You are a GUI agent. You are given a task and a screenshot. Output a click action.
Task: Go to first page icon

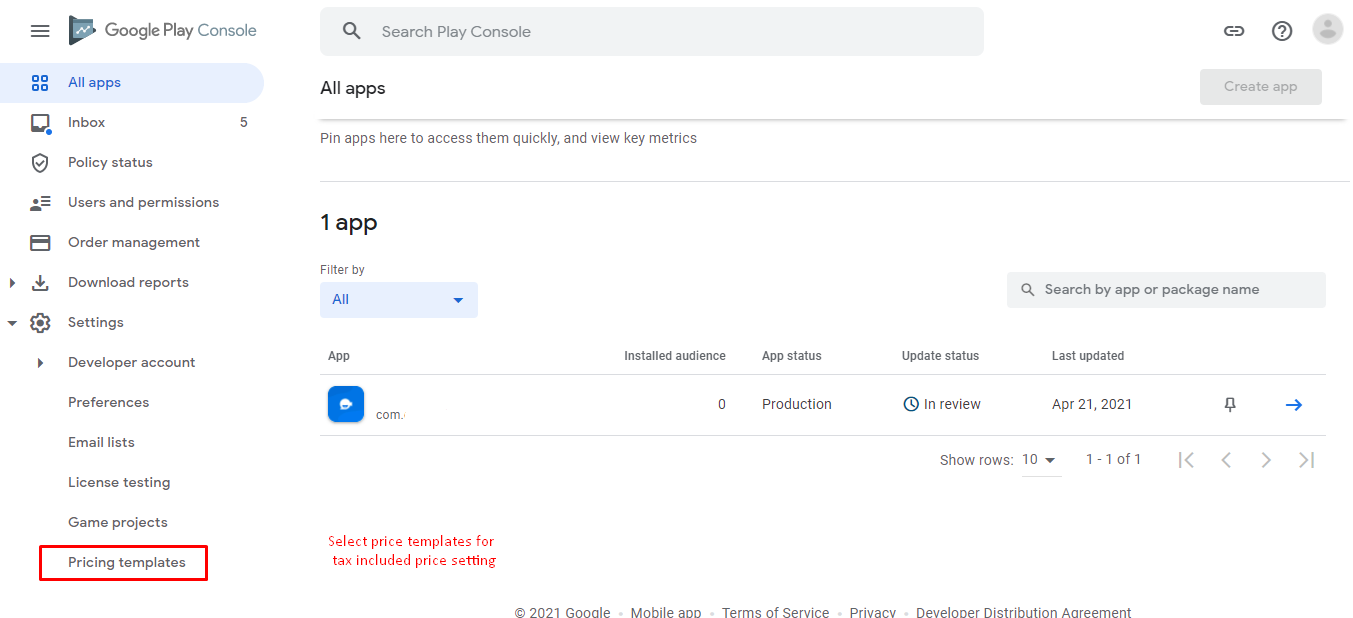1186,460
